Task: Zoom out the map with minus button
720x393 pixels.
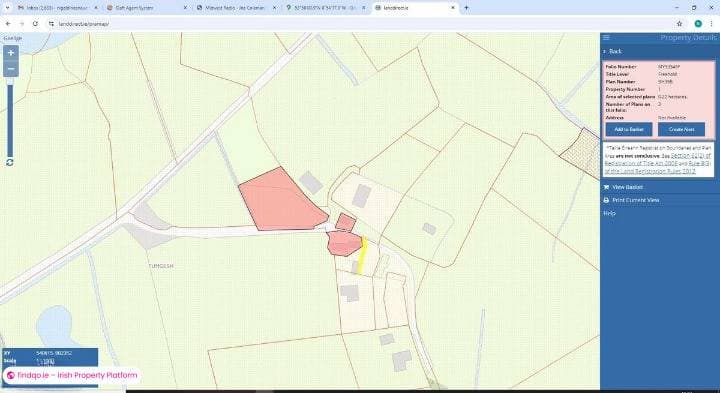Action: pos(11,69)
